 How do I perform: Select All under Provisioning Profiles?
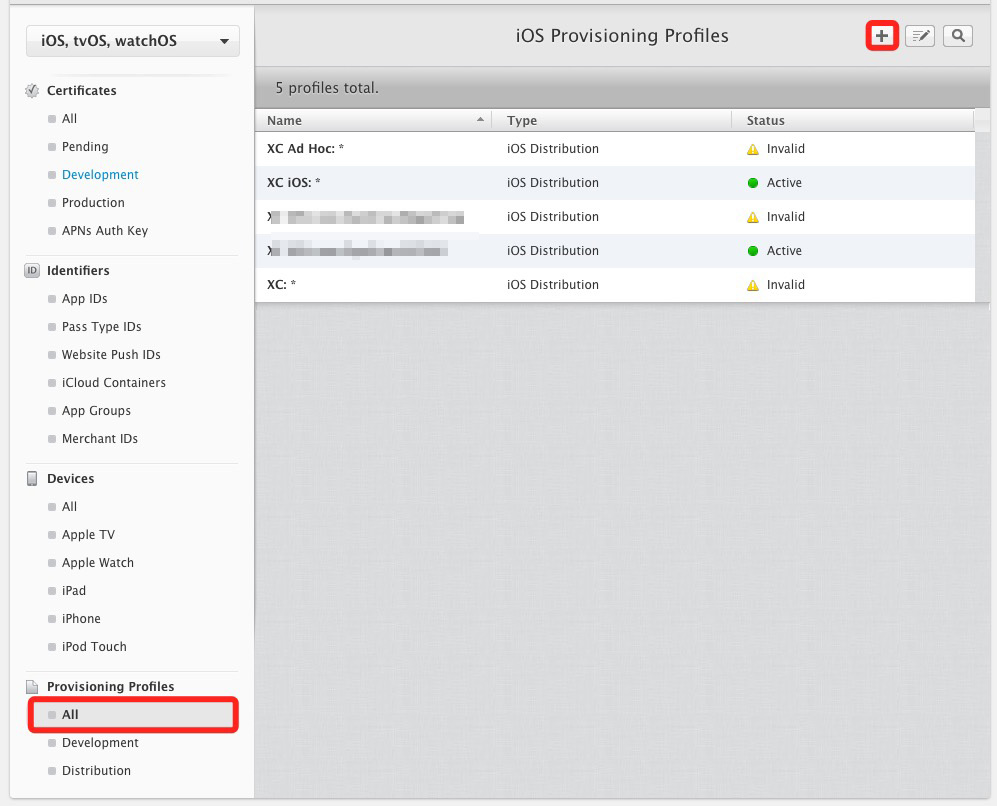(70, 714)
